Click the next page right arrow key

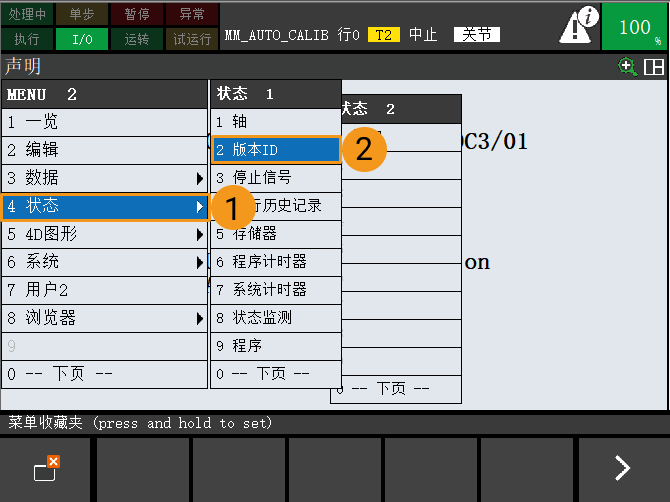(x=622, y=468)
